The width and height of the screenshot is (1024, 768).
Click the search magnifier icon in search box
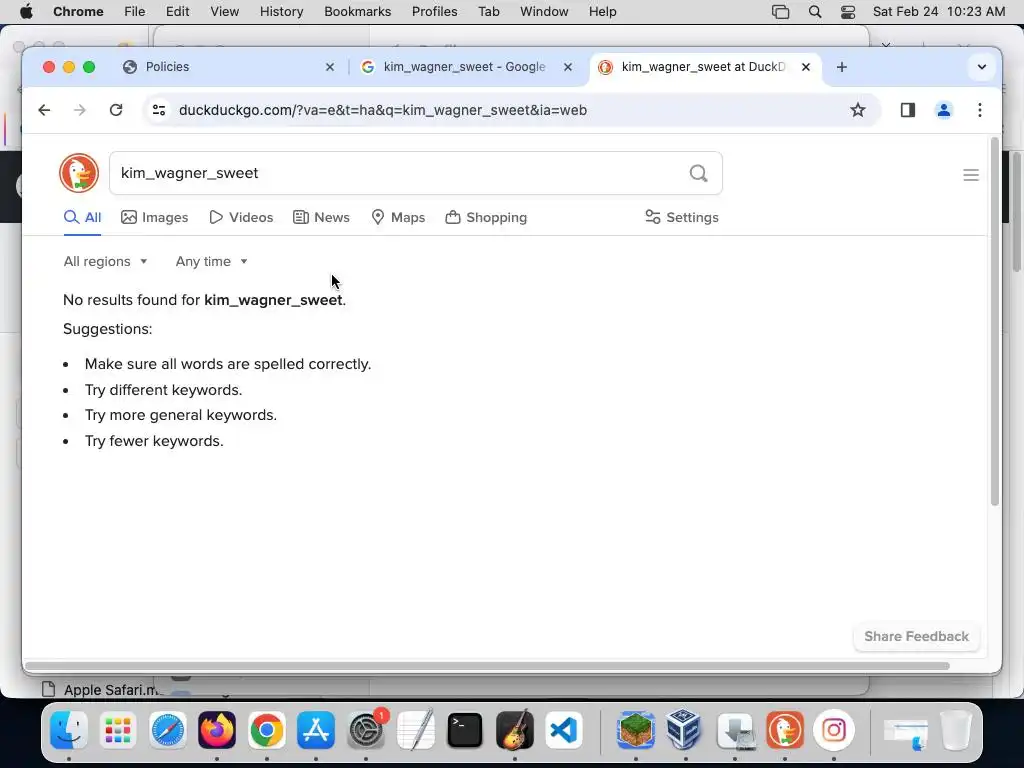coord(698,173)
